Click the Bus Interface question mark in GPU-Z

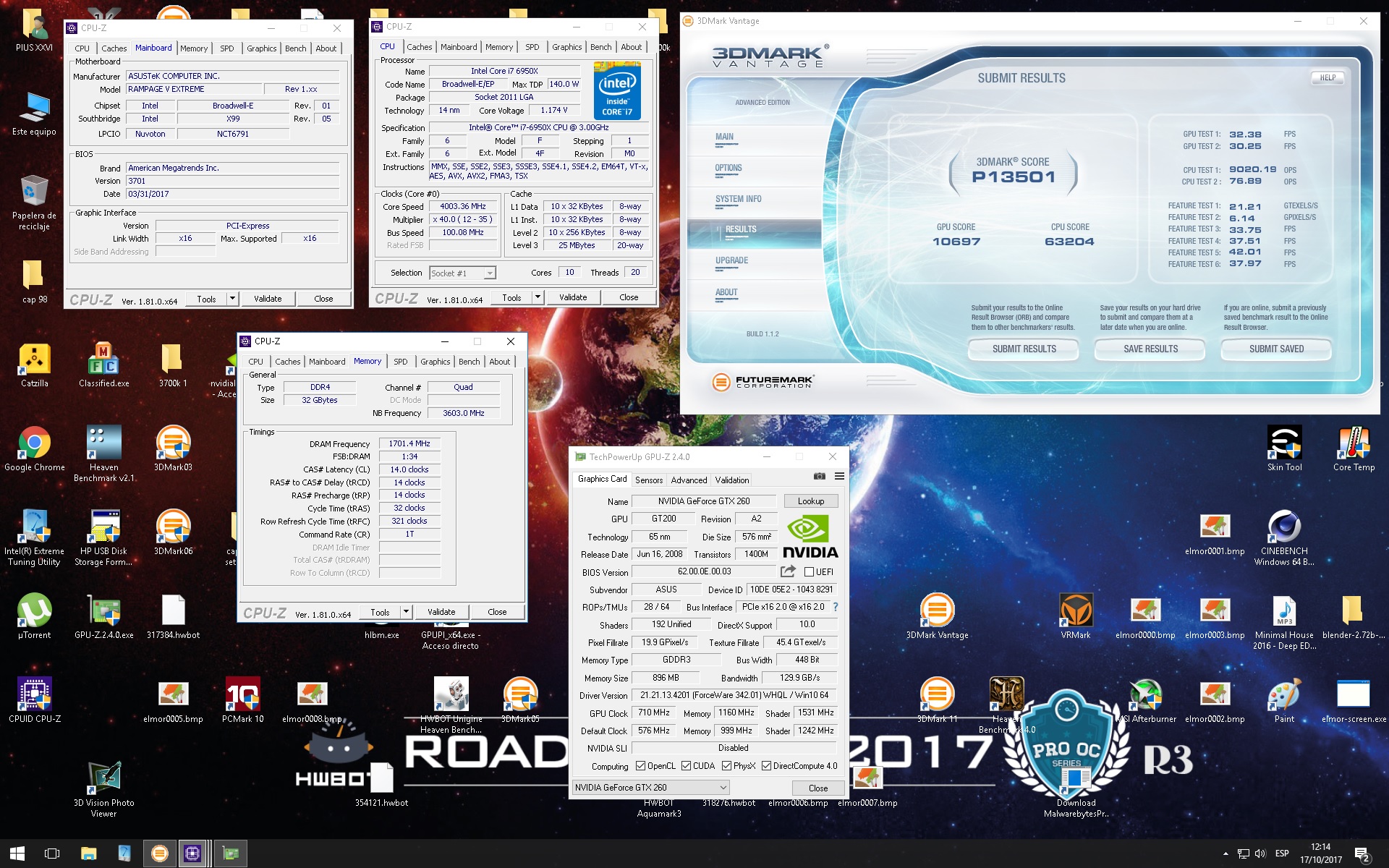point(836,607)
